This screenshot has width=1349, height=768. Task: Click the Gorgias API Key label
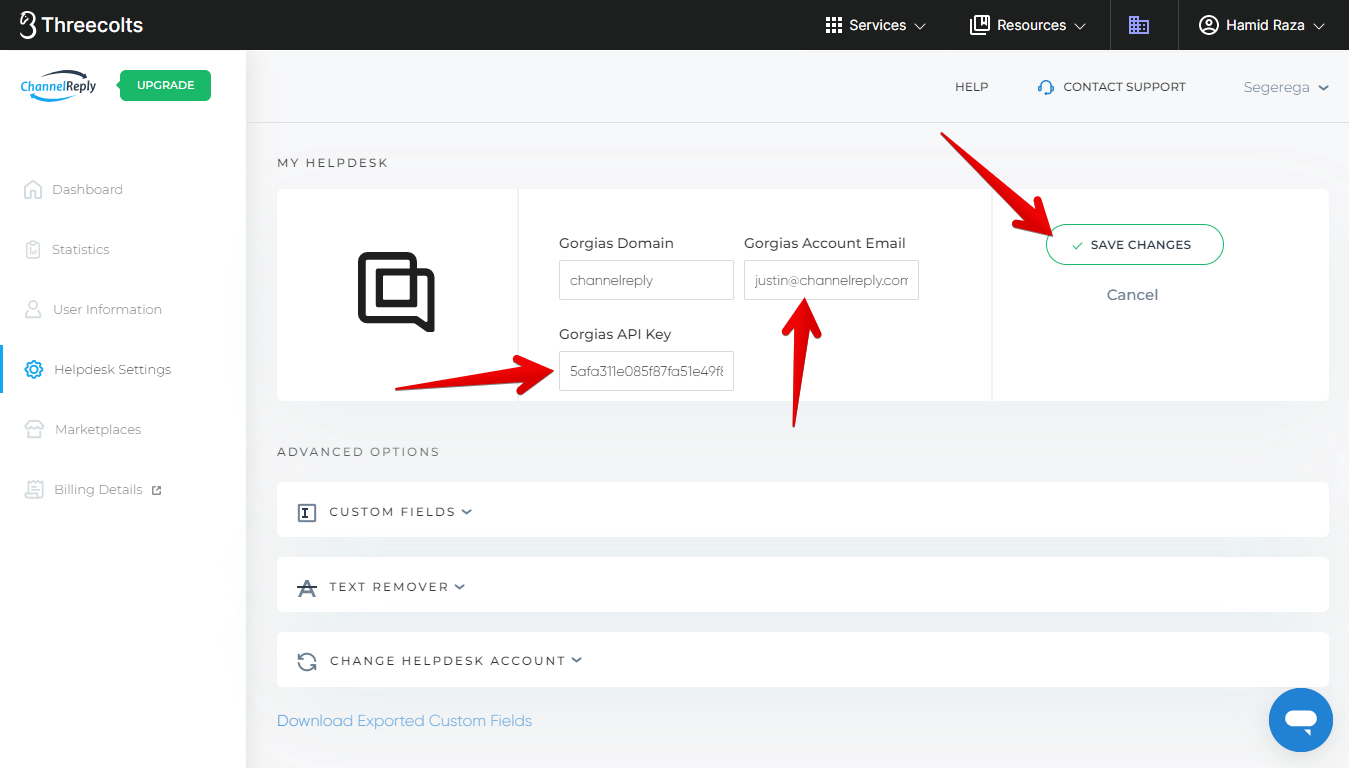pos(615,334)
